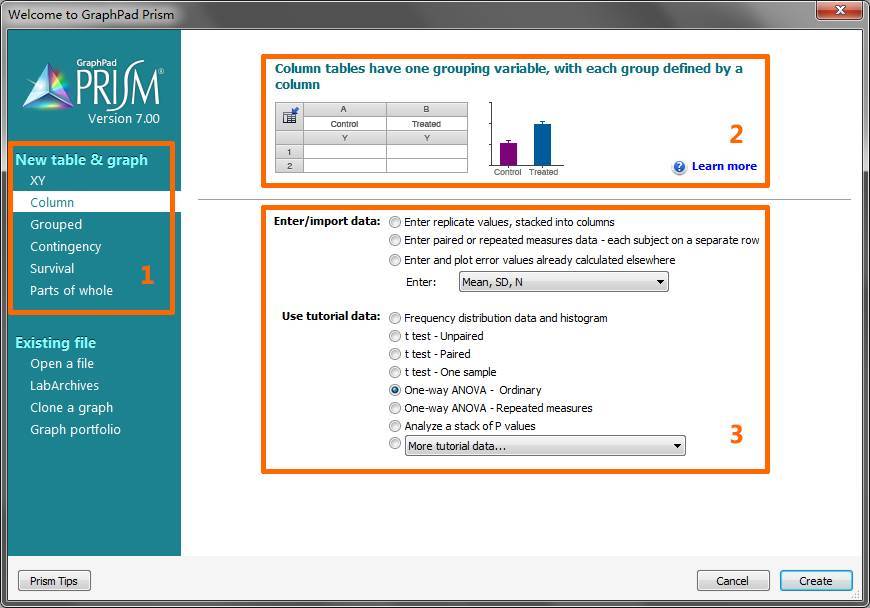Click the Control column header in preview table
Viewport: 870px width, 608px height.
click(x=345, y=124)
